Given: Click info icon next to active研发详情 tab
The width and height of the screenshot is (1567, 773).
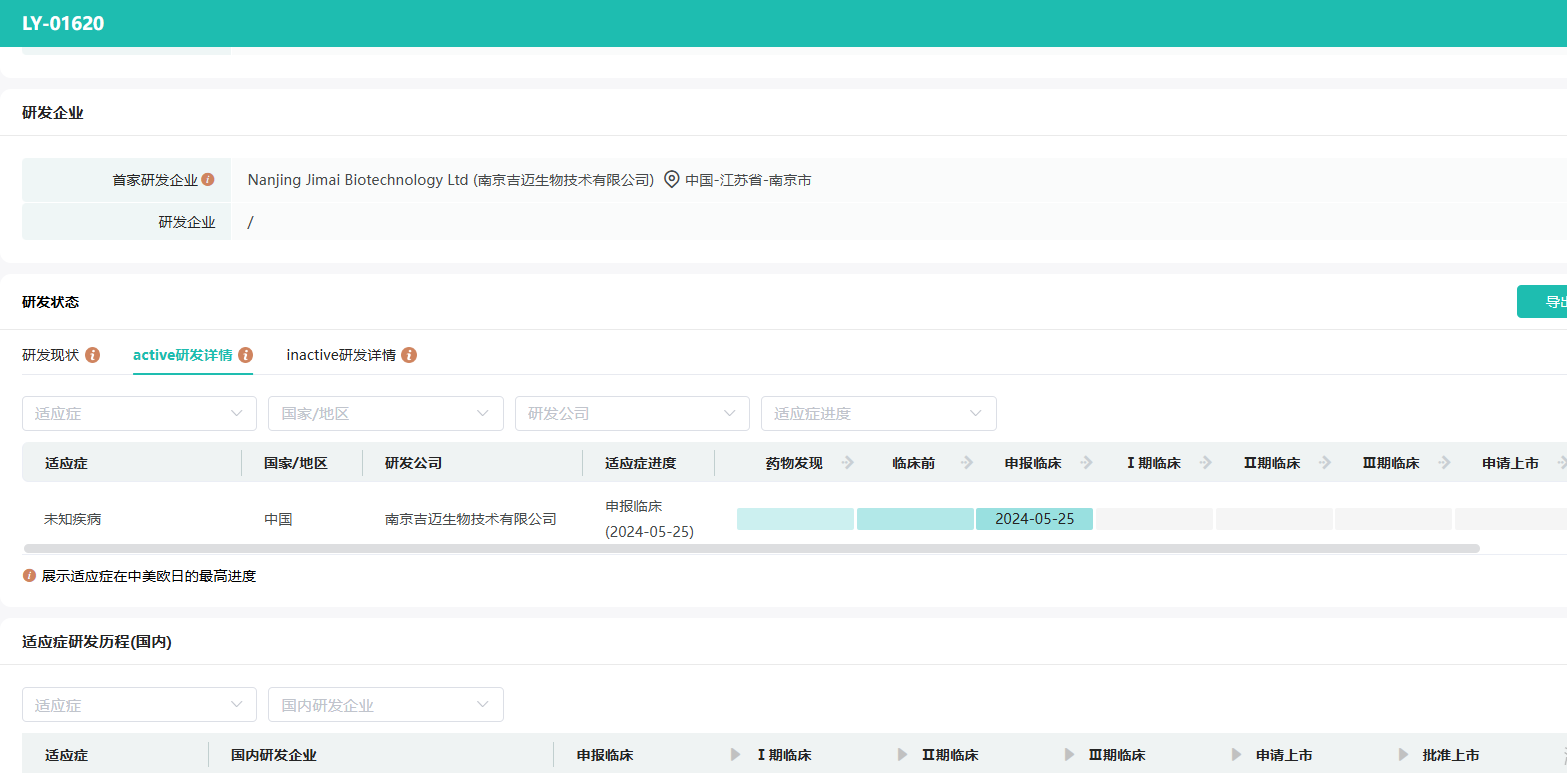Looking at the screenshot, I should point(246,355).
